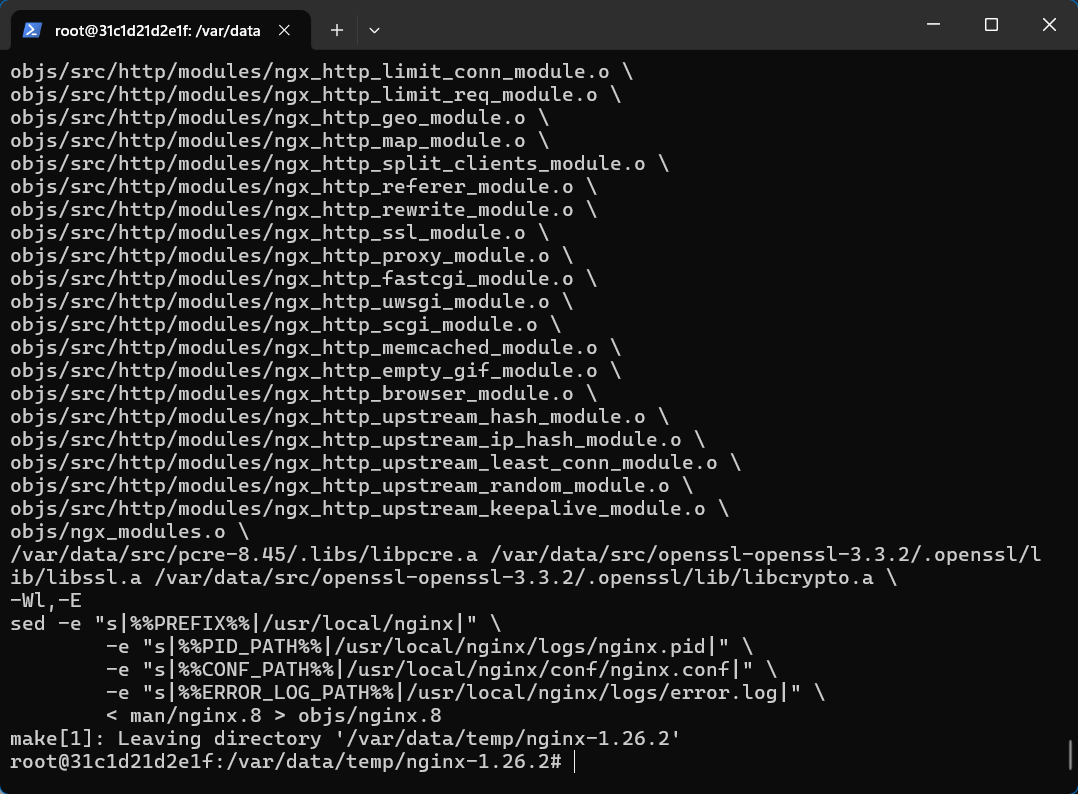Close the root@31c1d21d2e1f tab
1078x794 pixels.
pos(284,30)
